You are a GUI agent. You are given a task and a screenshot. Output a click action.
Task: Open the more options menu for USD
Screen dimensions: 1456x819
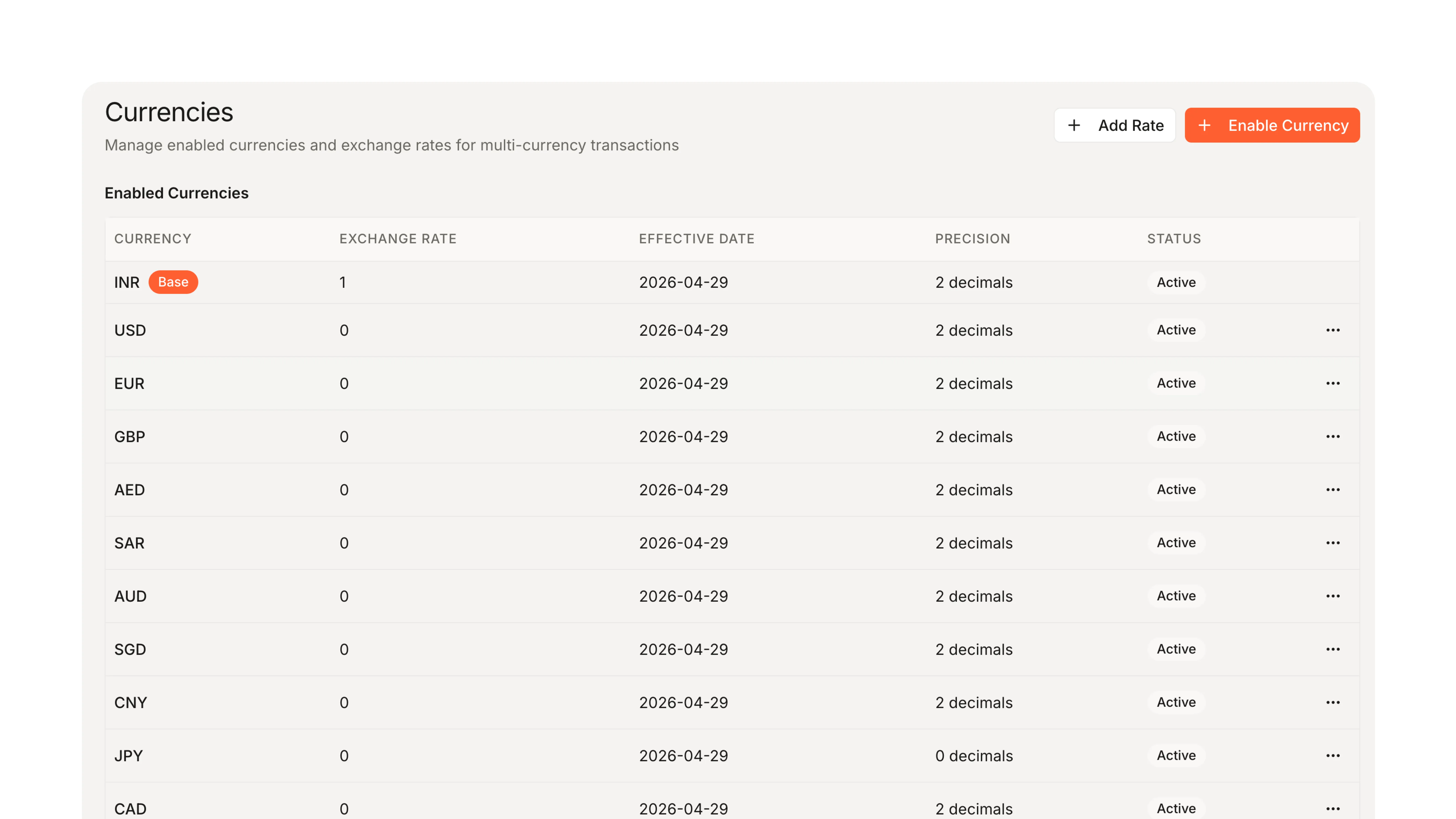coord(1333,330)
